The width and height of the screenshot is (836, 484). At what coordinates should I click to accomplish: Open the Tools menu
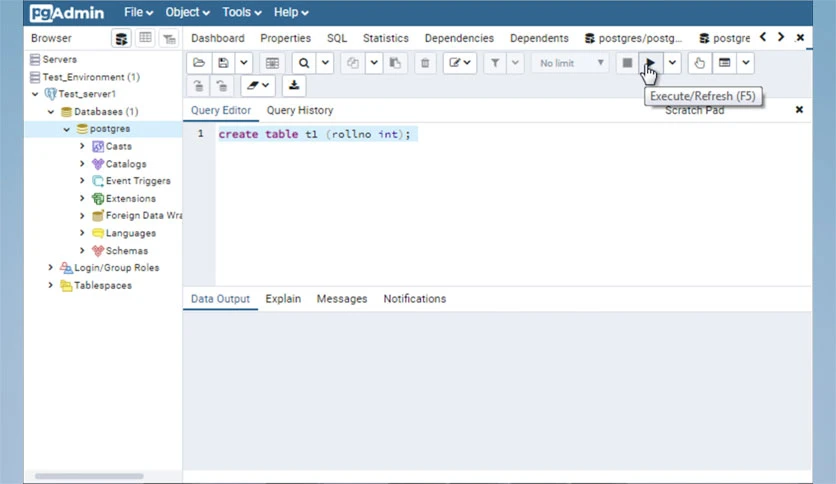point(242,12)
